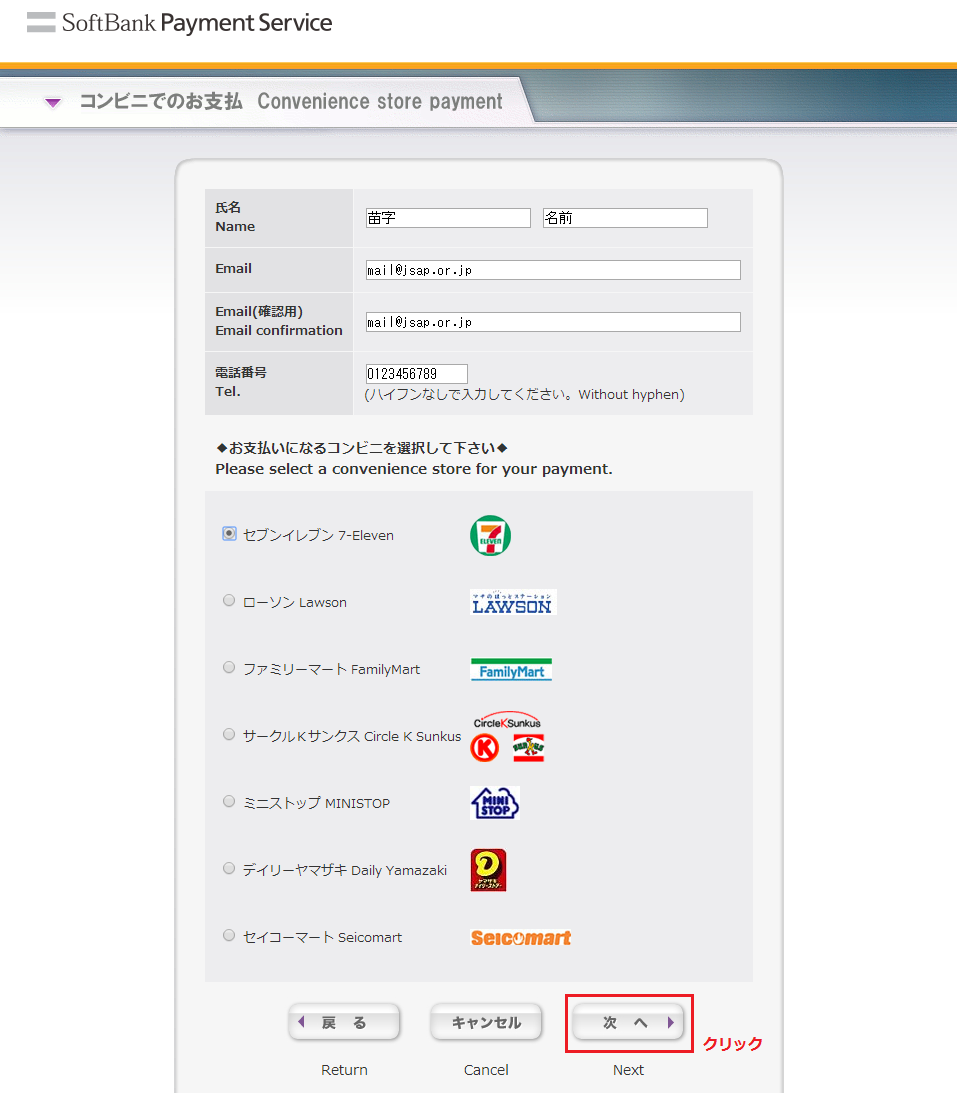Click the FamilyMart logo
957x1093 pixels.
pyautogui.click(x=512, y=669)
